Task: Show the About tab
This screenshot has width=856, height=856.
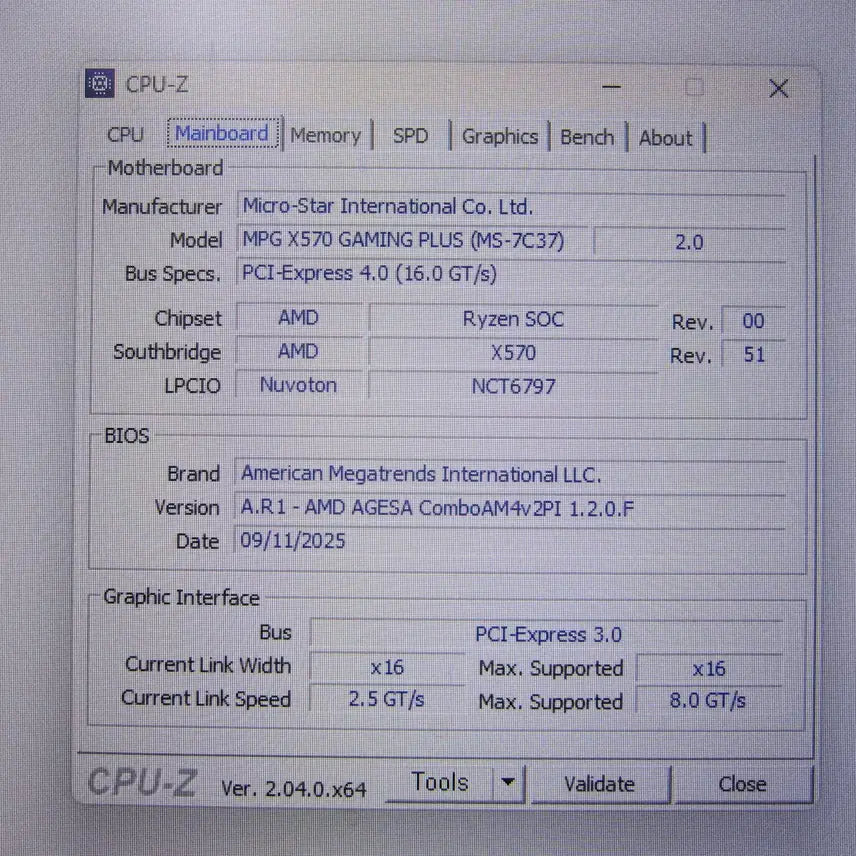Action: coord(665,138)
